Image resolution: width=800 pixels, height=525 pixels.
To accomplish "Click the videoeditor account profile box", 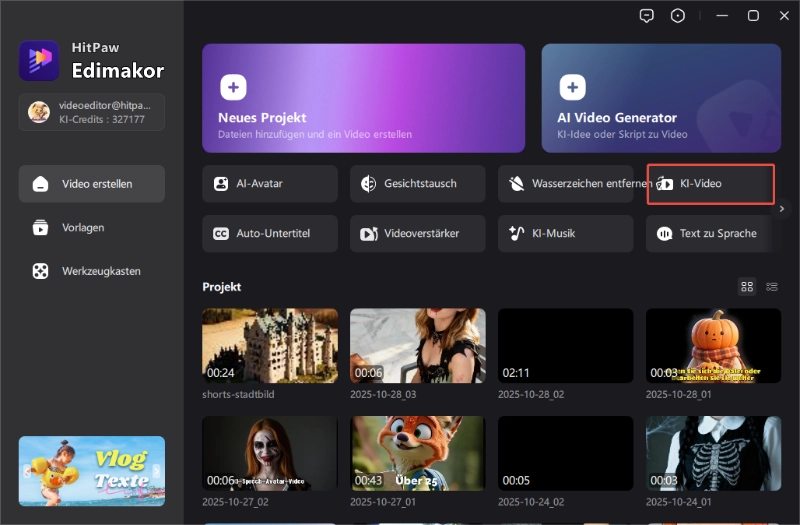I will 92,112.
